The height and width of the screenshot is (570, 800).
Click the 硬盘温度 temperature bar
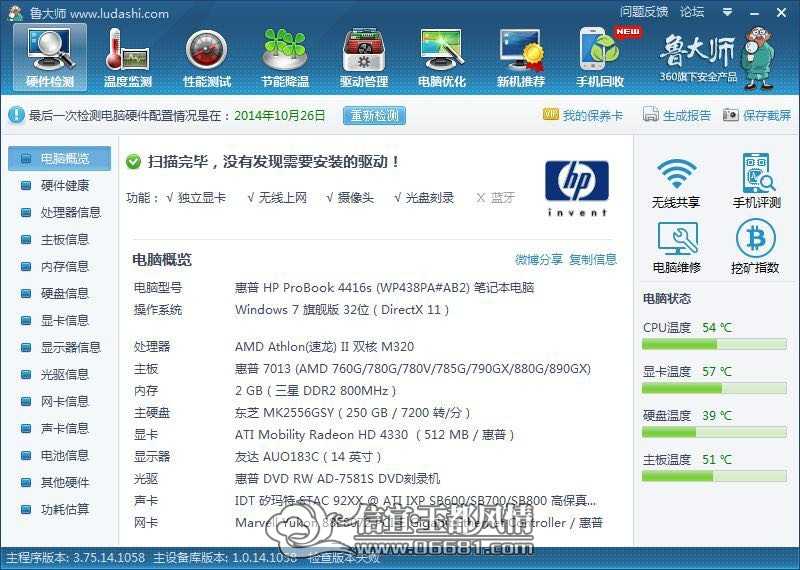pyautogui.click(x=714, y=433)
